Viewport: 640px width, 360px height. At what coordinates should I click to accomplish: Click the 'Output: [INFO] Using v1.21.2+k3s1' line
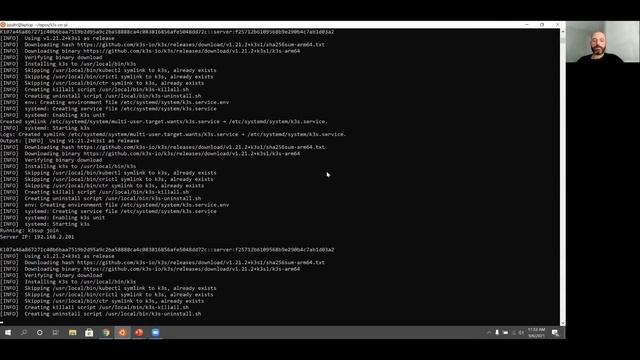(x=69, y=141)
